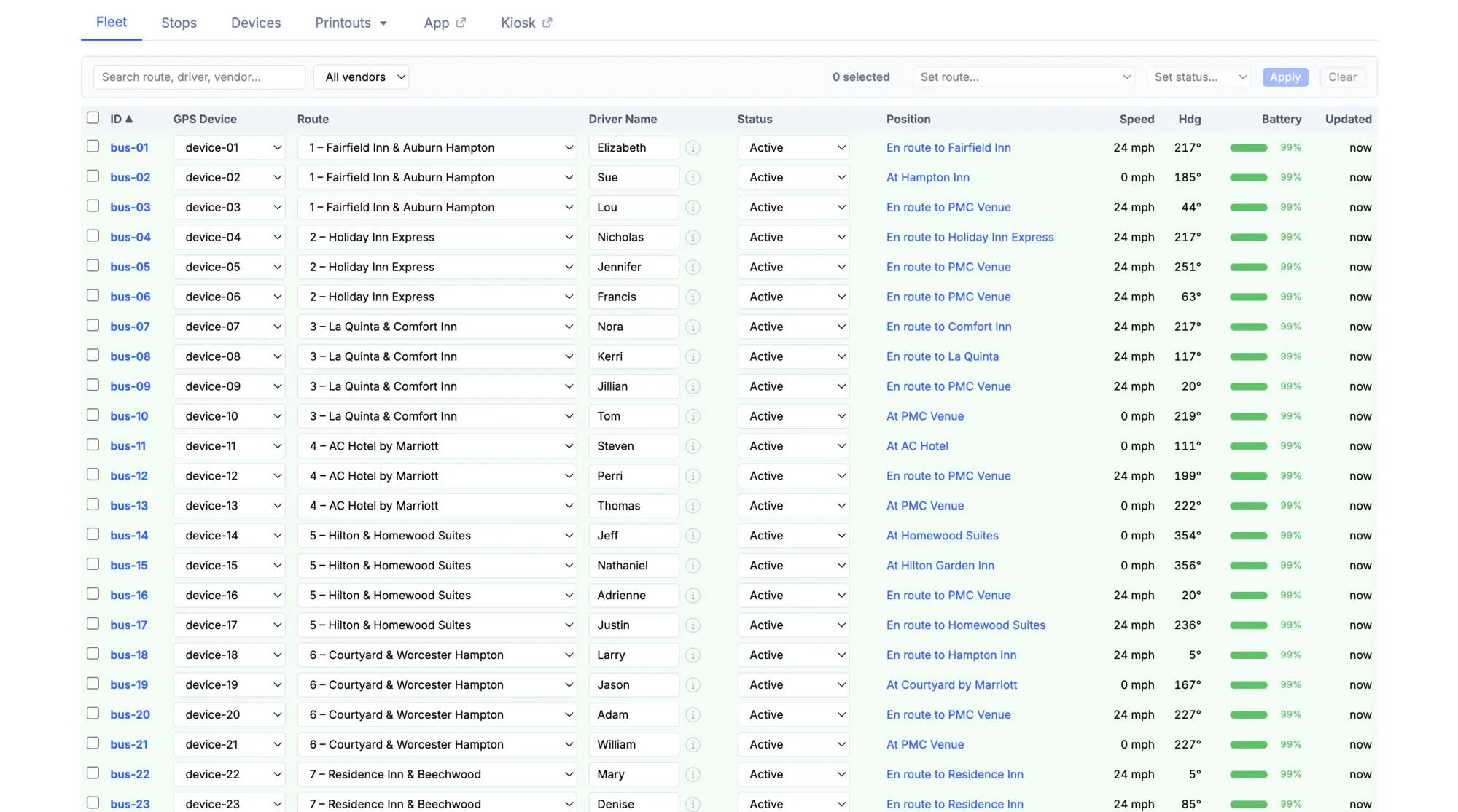This screenshot has height=812, width=1458.
Task: Select the checkbox for bus-07
Action: 93,325
